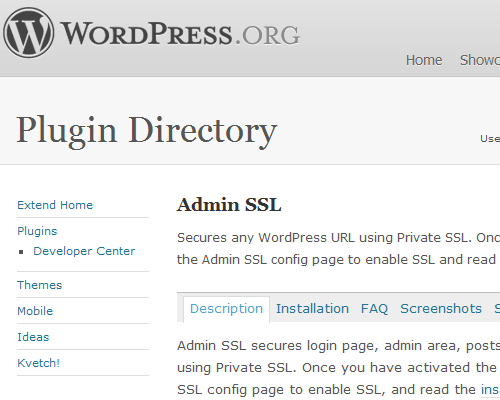The width and height of the screenshot is (500, 400).
Task: Go to Extend Home in sidebar
Action: pos(55,205)
